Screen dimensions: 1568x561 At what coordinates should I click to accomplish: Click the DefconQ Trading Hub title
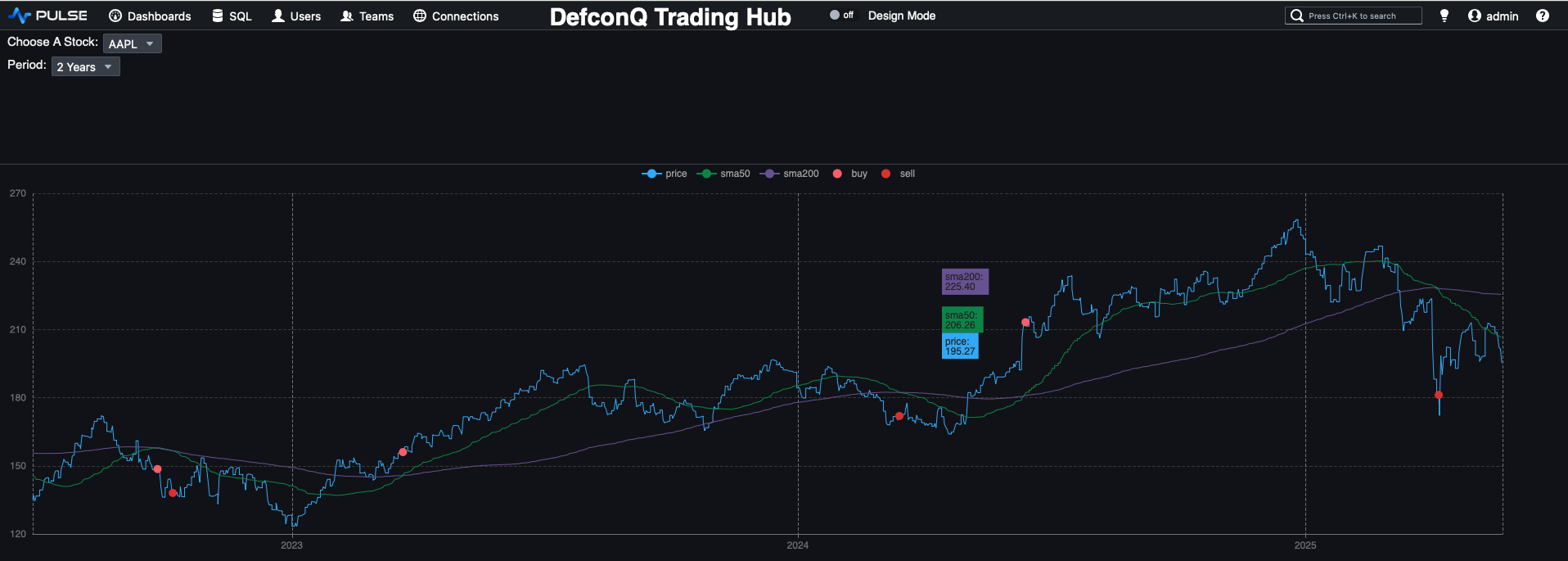[x=670, y=16]
